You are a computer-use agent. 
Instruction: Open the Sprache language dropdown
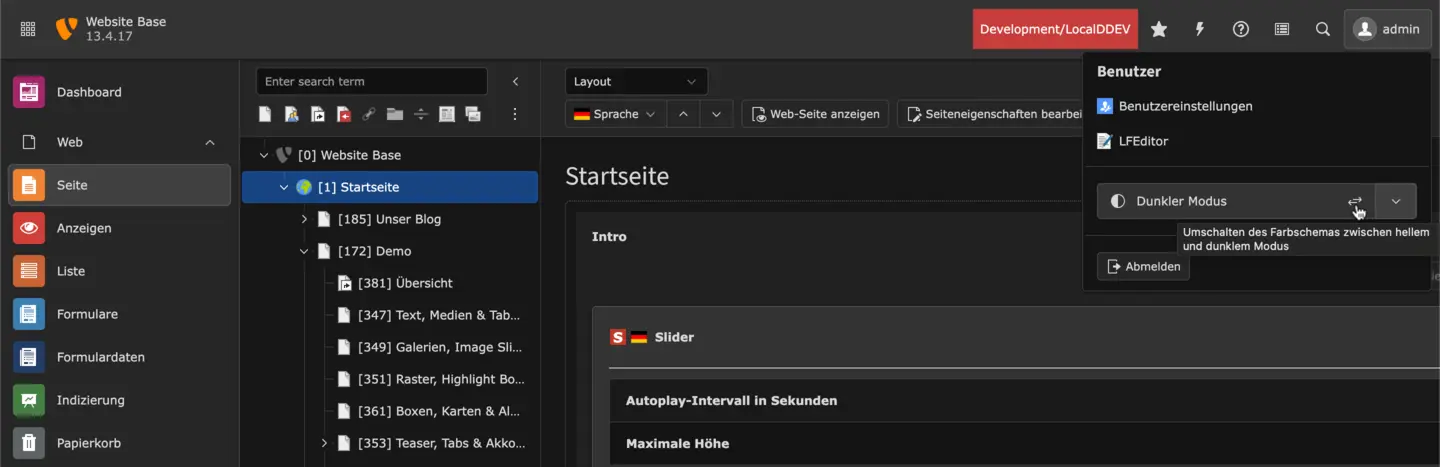616,114
